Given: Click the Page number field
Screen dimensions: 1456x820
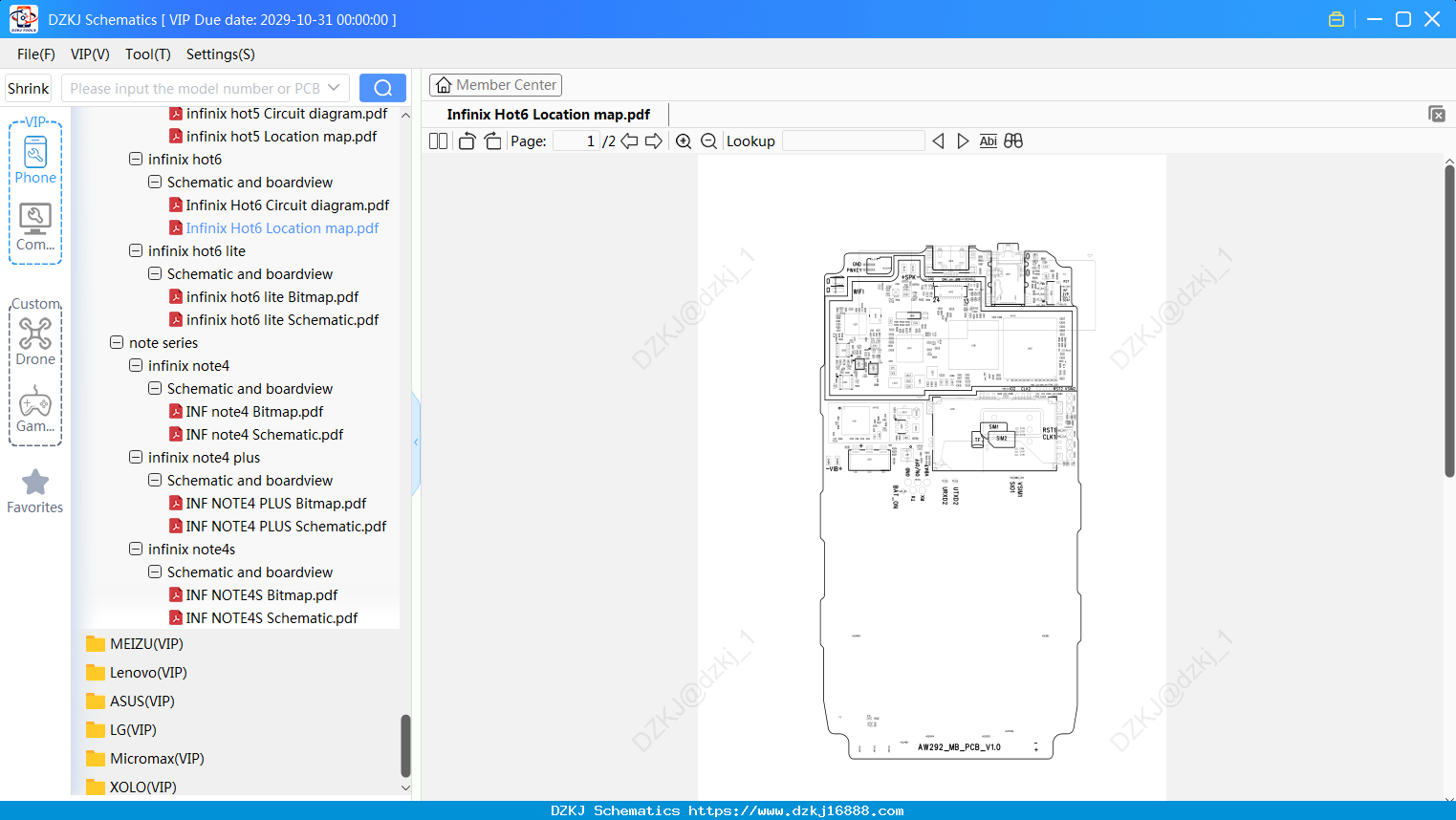Looking at the screenshot, I should [576, 141].
